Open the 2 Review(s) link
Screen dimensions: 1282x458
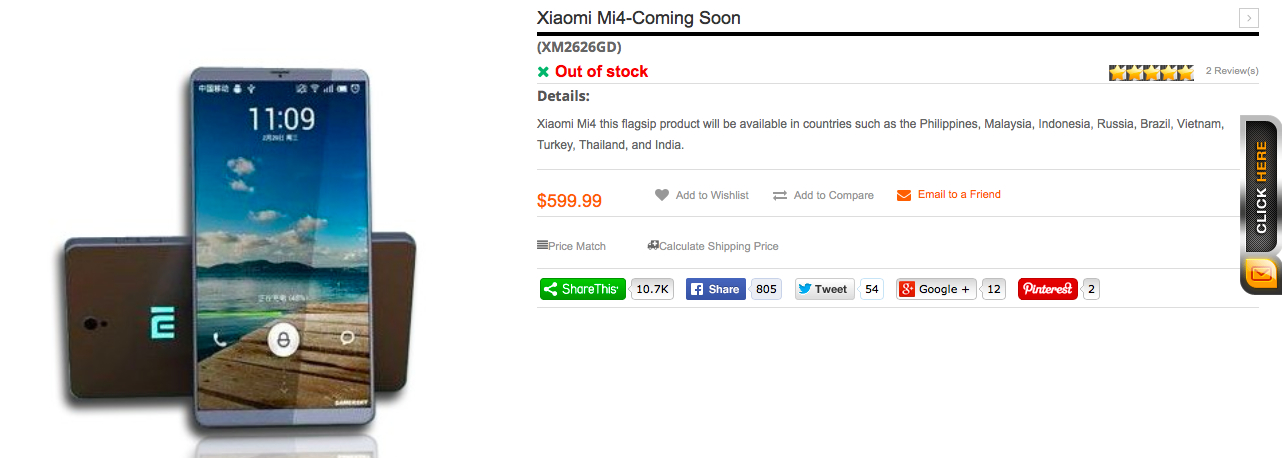click(x=1231, y=71)
